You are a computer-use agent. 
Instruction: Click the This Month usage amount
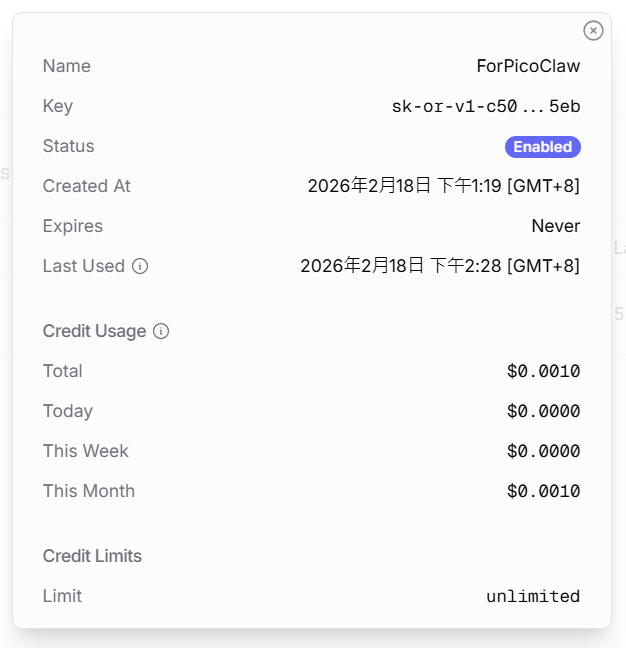[543, 491]
